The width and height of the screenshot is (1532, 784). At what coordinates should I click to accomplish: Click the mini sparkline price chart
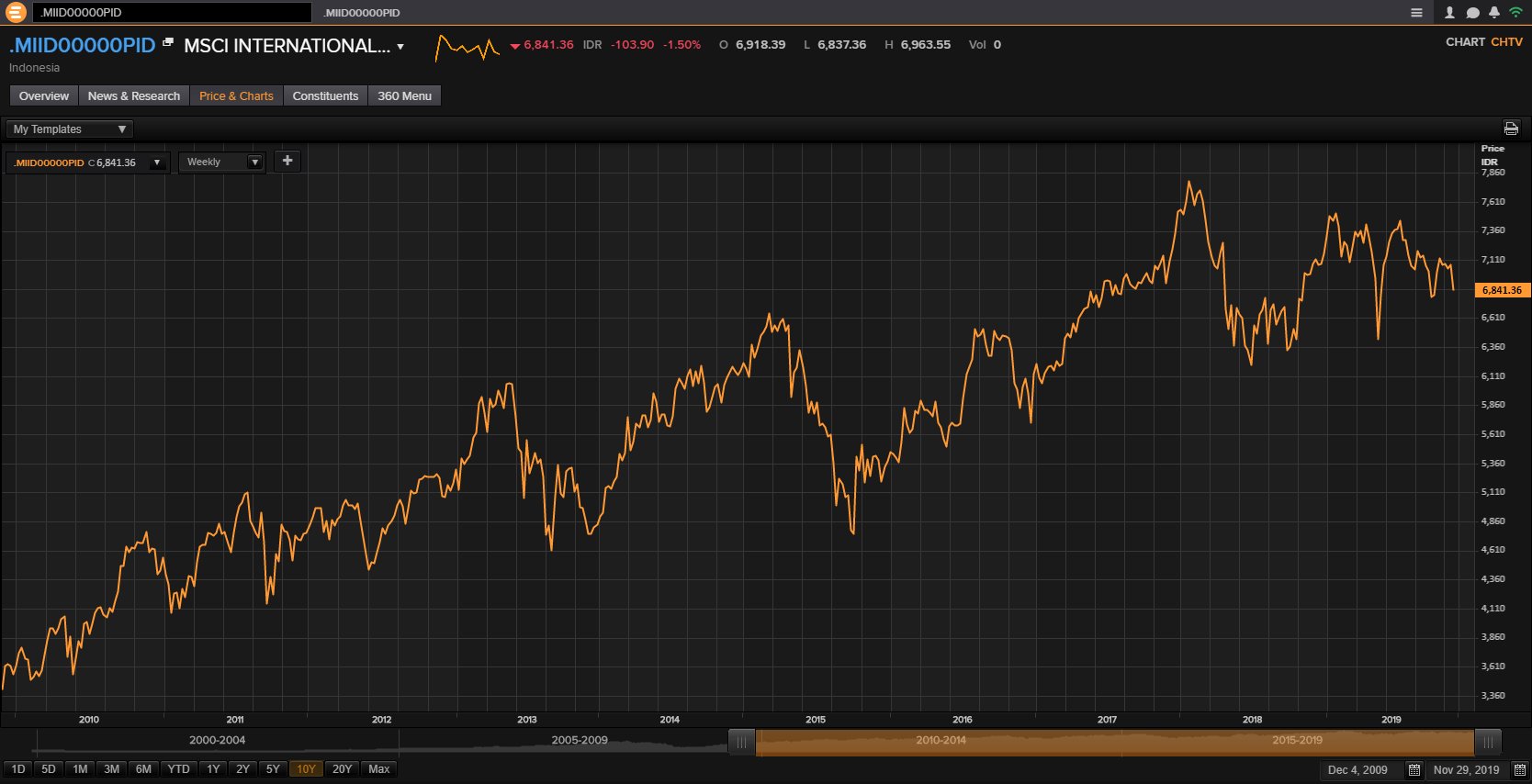(467, 47)
